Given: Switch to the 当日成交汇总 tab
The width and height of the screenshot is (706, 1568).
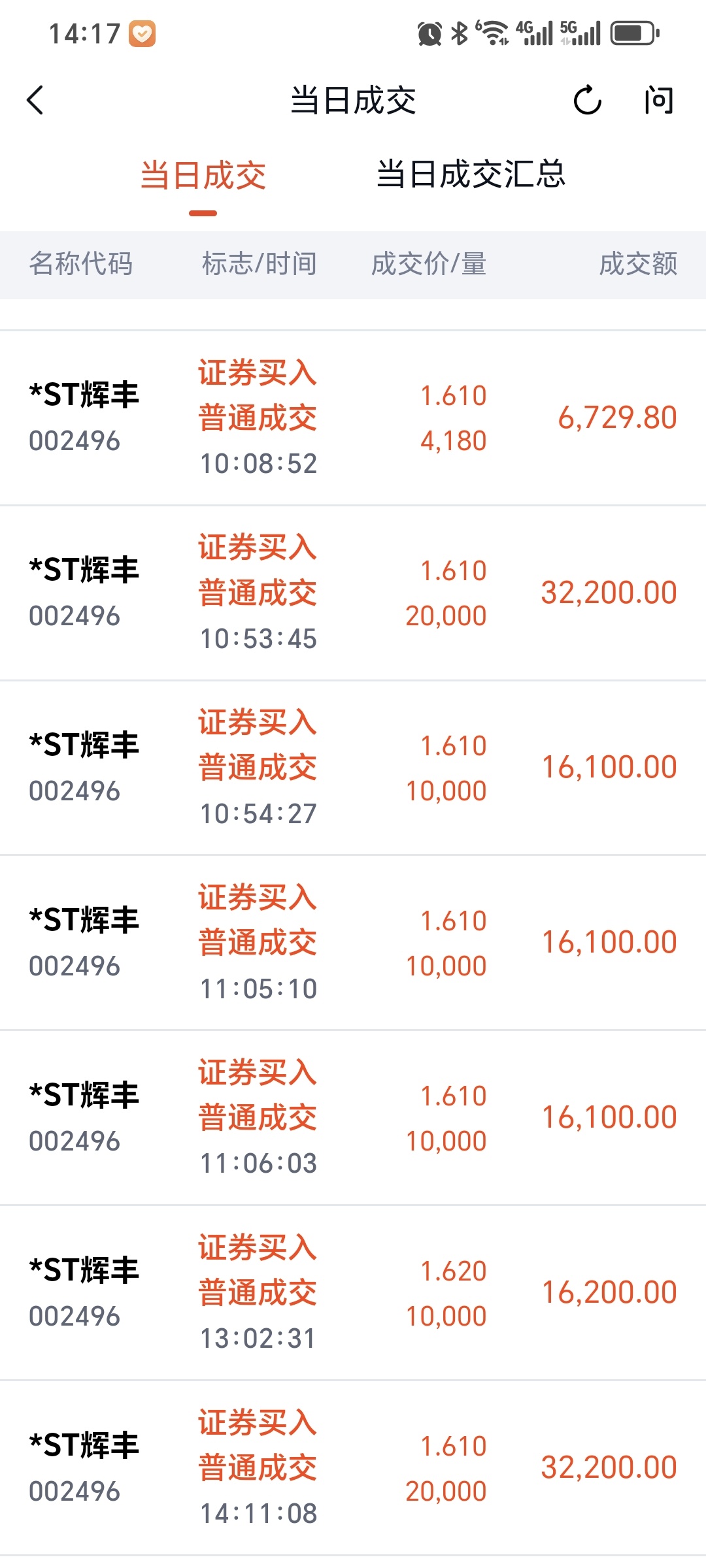Looking at the screenshot, I should click(x=471, y=175).
